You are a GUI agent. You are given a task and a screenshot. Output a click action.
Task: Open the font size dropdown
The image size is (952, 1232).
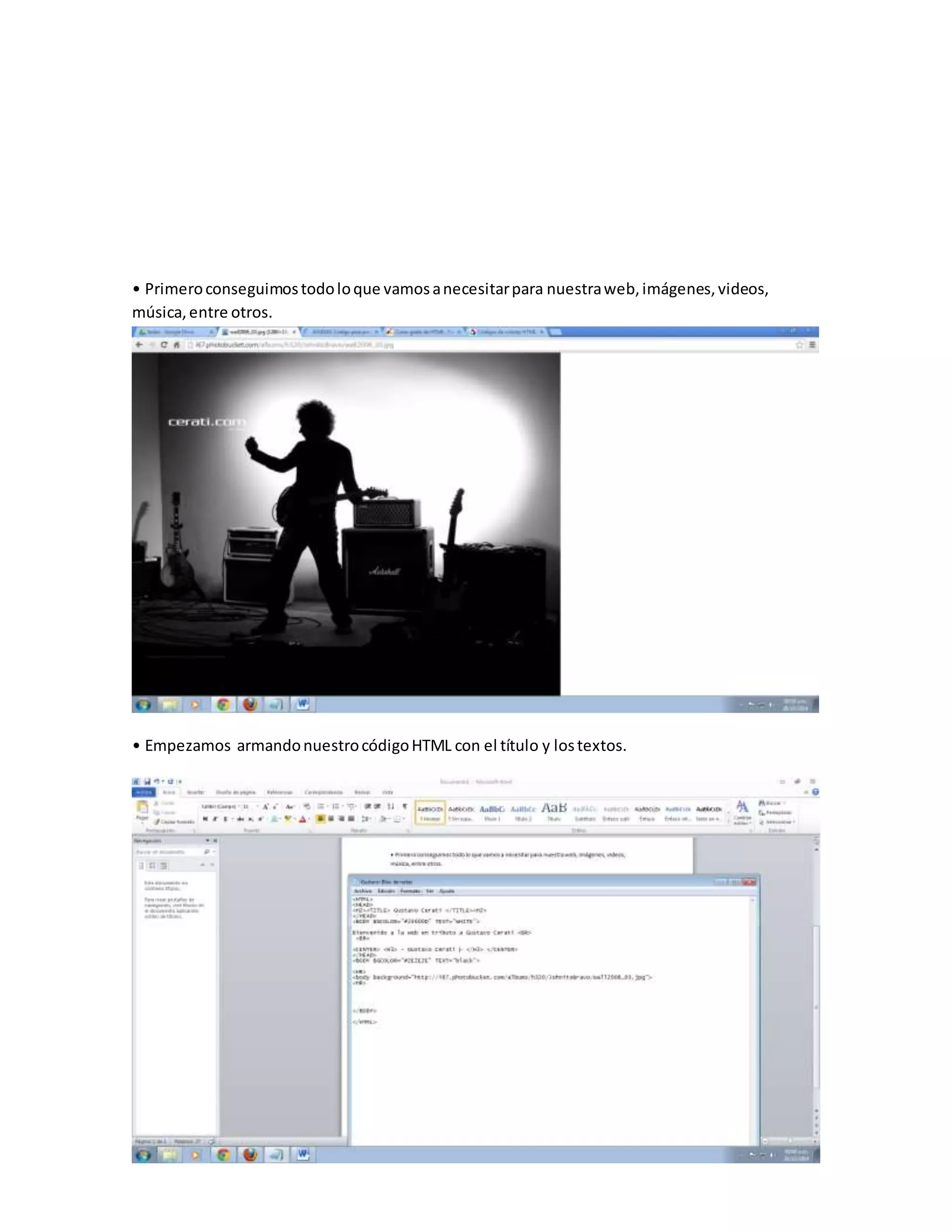coord(257,807)
